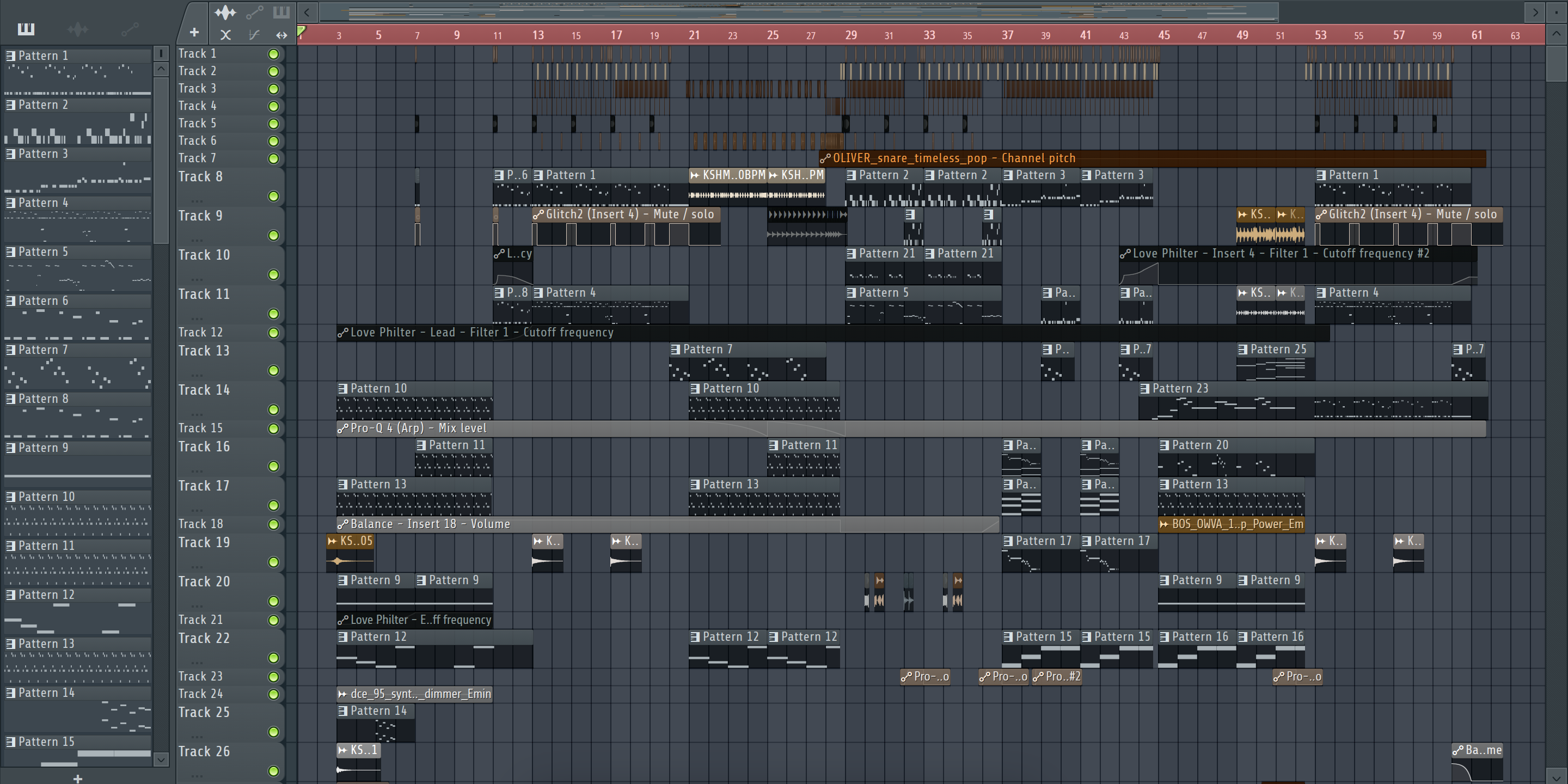Show automation clips in the picker panel
Screen dimensions: 1568x784
click(x=130, y=29)
